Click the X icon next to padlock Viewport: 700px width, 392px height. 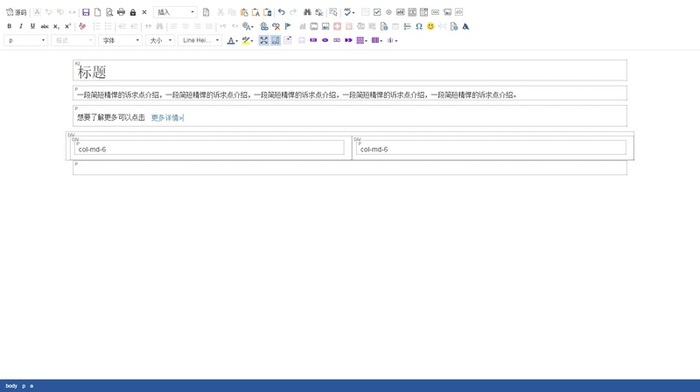144,12
